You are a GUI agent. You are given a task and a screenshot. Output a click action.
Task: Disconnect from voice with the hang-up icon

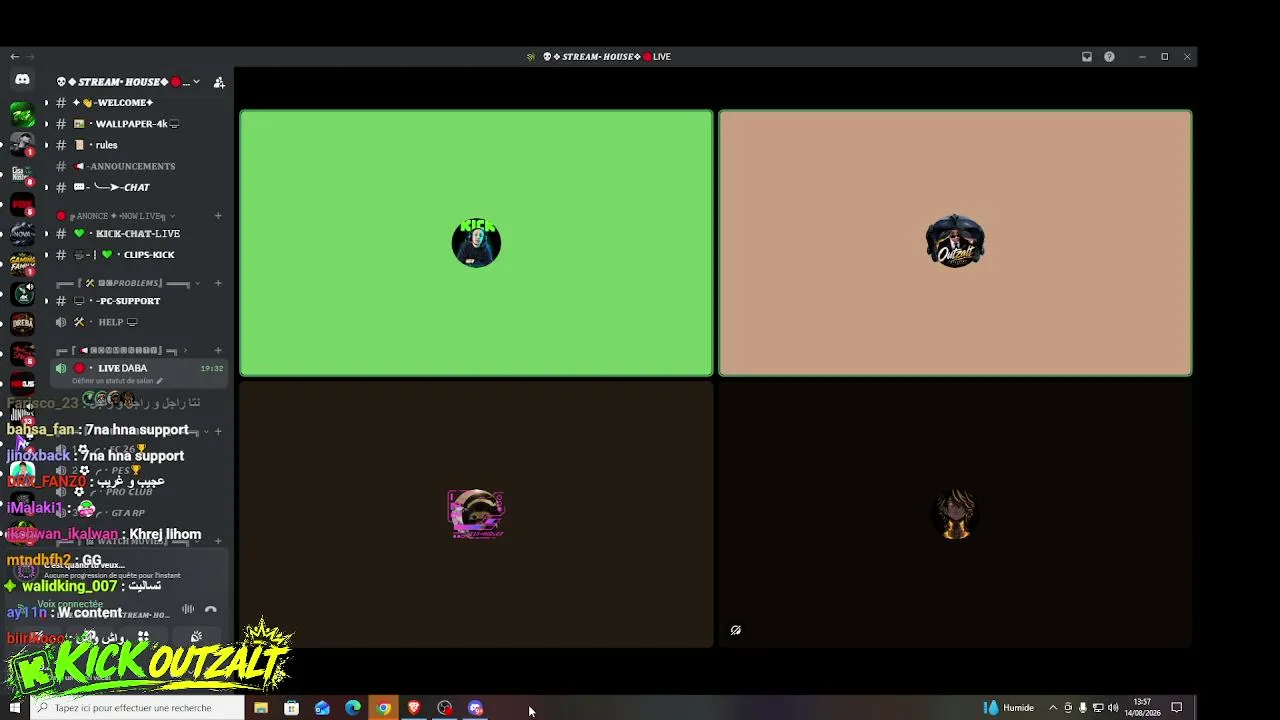[x=211, y=609]
